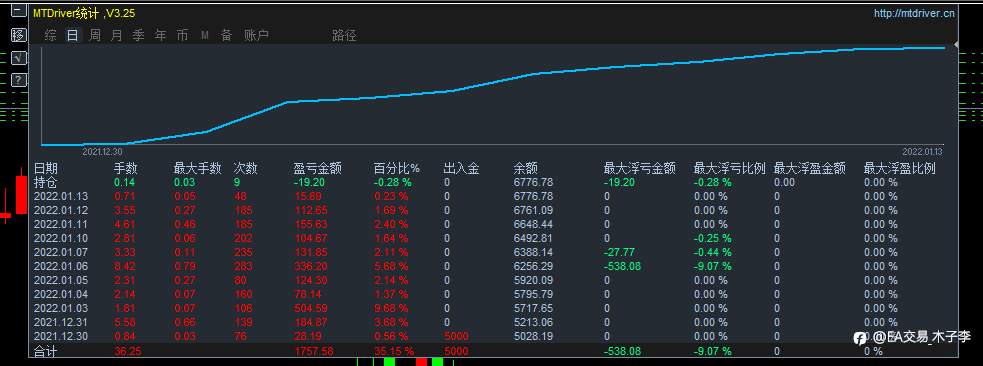Open the 年 yearly tab
Viewport: 983px width, 366px height.
pyautogui.click(x=160, y=36)
